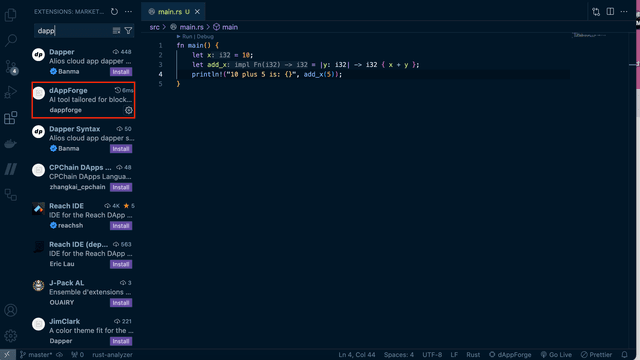The image size is (640, 360).
Task: Install the Reach IDE by reachsh
Action: (x=121, y=226)
